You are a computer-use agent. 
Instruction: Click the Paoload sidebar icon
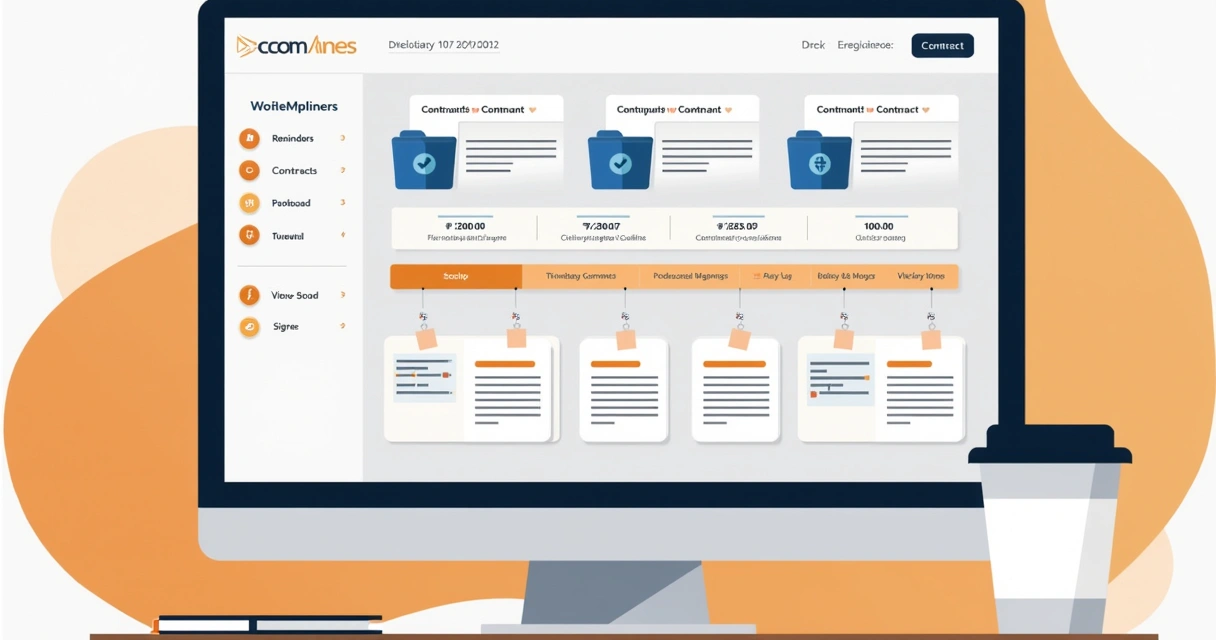coord(249,203)
